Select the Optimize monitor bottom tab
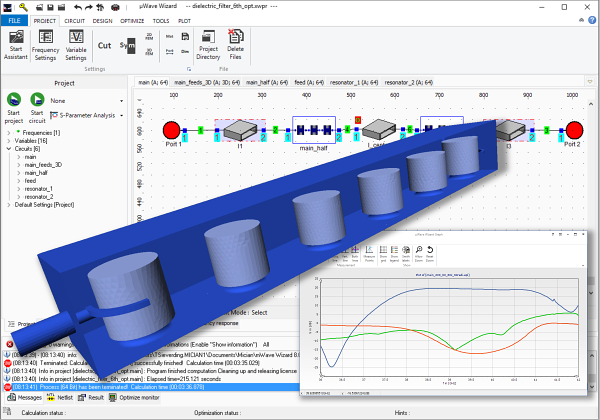600x420 pixels. pyautogui.click(x=138, y=397)
